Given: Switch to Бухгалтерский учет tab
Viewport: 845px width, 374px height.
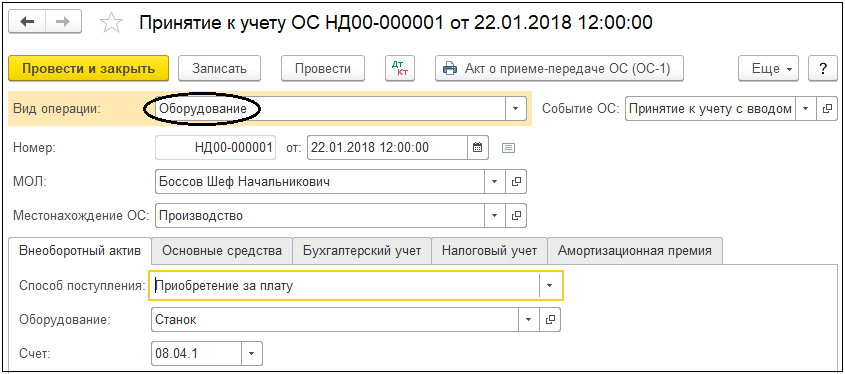Looking at the screenshot, I should 362,251.
